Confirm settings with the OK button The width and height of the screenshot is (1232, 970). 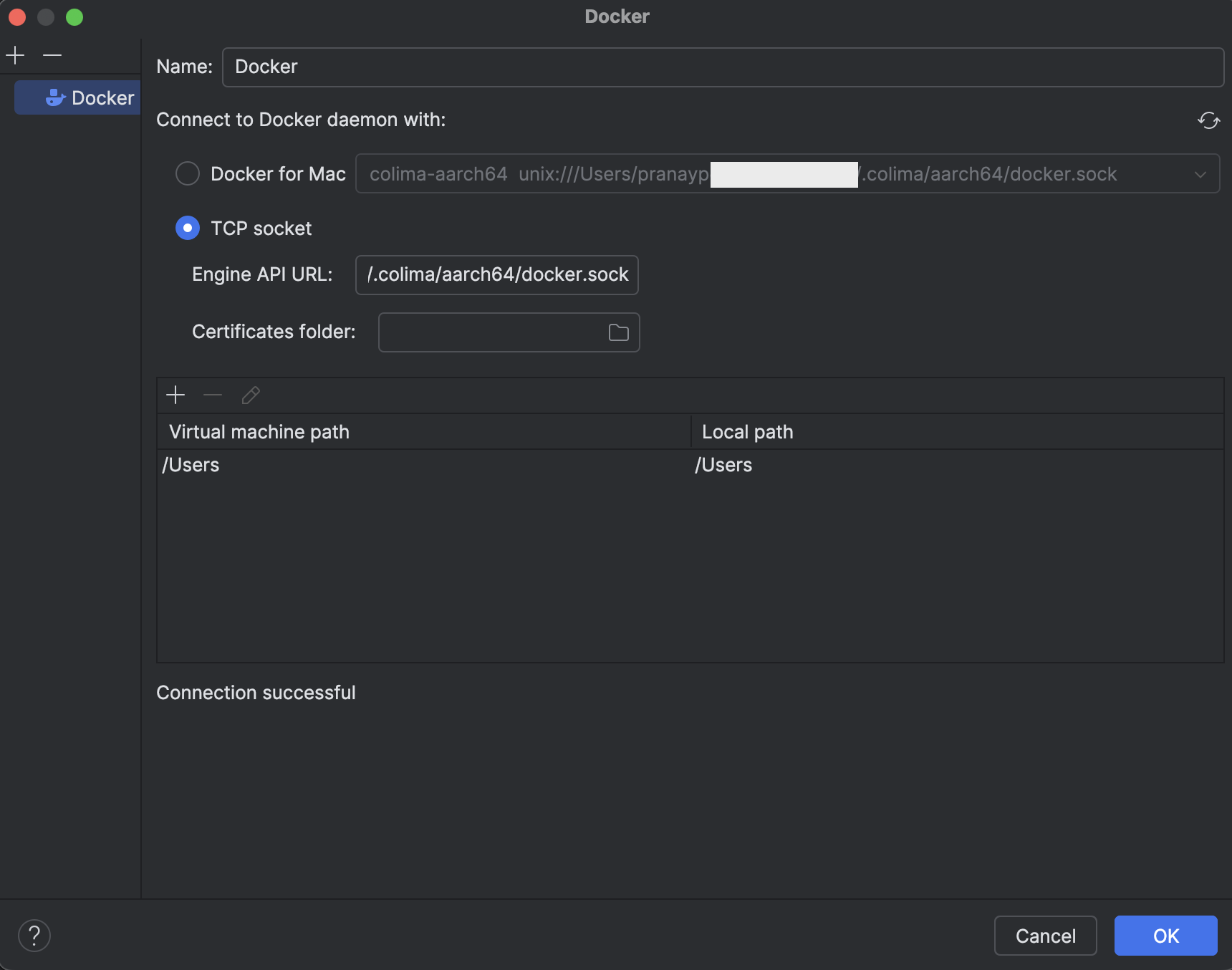coord(1165,936)
